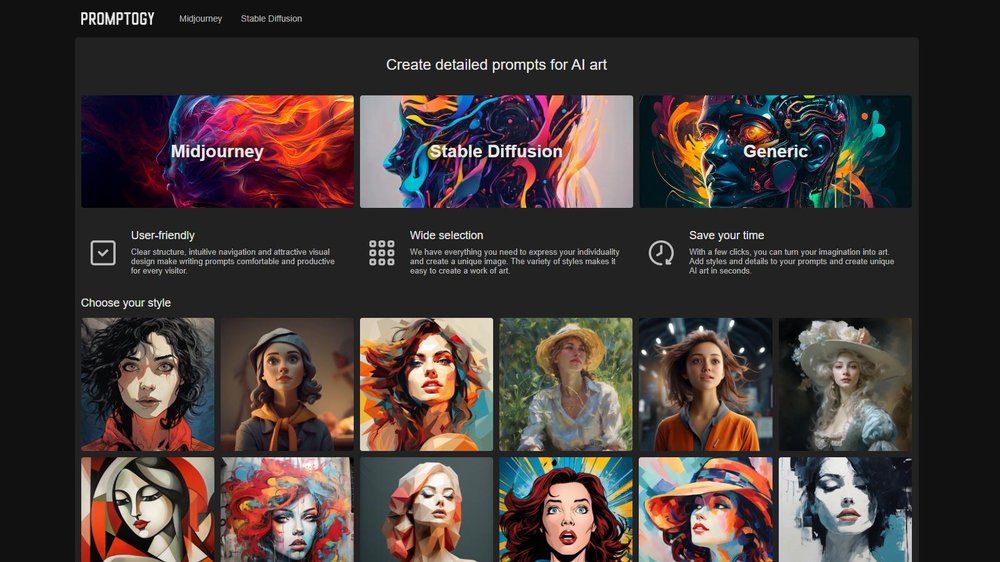Choose the colorful orange hat painted portrait
The image size is (1000, 562).
pos(705,510)
